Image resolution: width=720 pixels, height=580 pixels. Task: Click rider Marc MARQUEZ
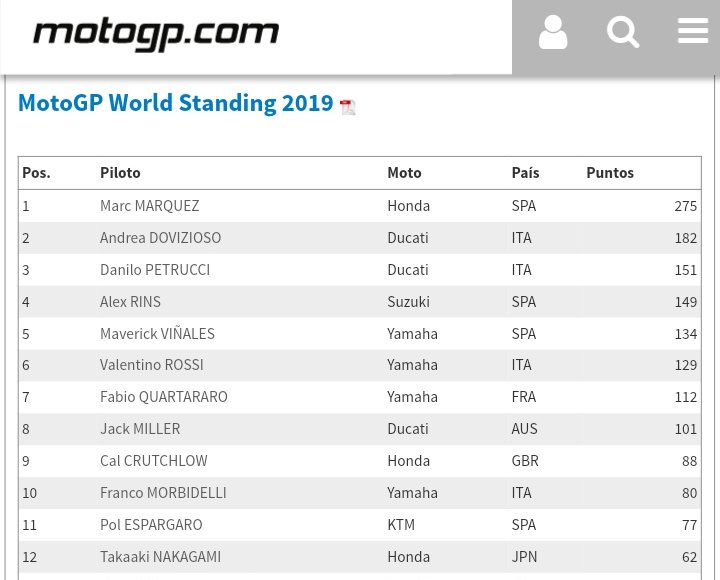click(149, 206)
